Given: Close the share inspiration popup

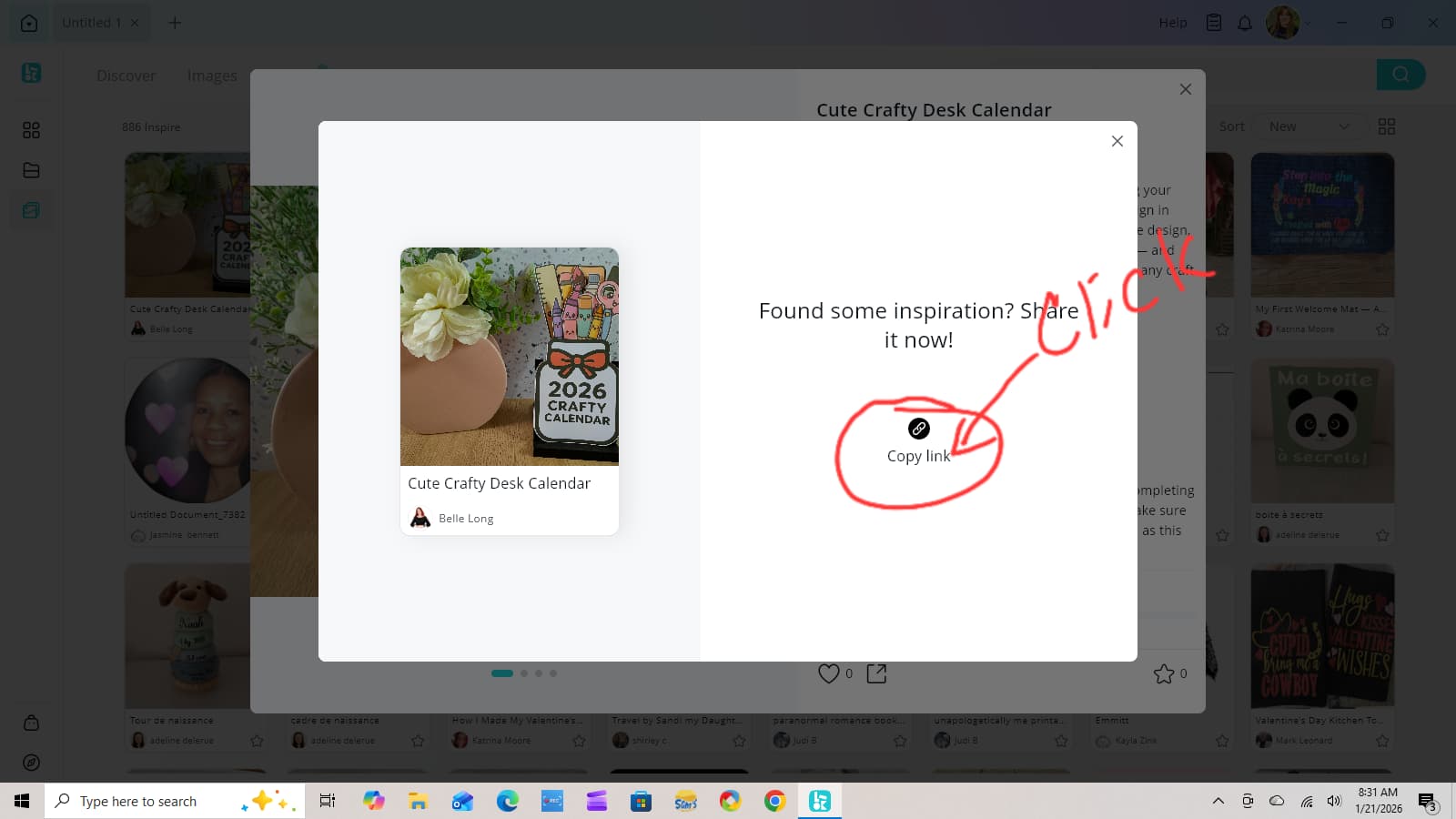Looking at the screenshot, I should tap(1117, 141).
